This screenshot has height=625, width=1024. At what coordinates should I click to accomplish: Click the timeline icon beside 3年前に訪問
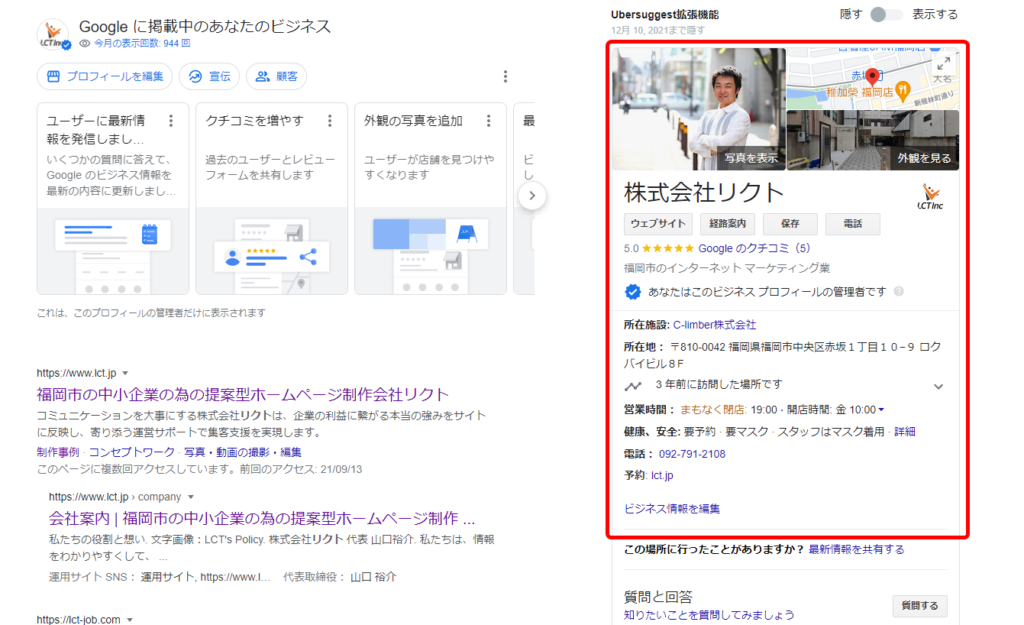(x=632, y=386)
